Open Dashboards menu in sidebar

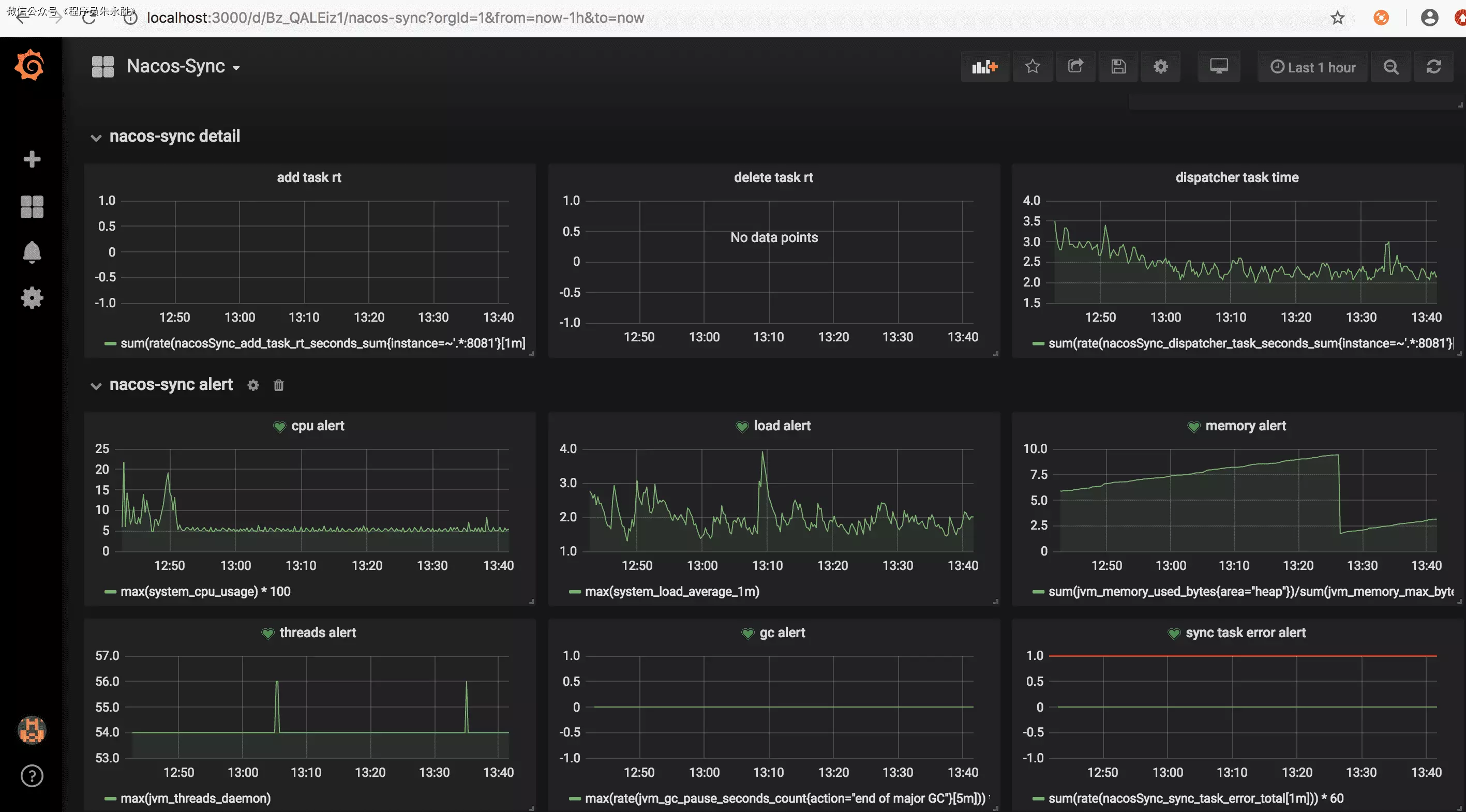coord(32,207)
